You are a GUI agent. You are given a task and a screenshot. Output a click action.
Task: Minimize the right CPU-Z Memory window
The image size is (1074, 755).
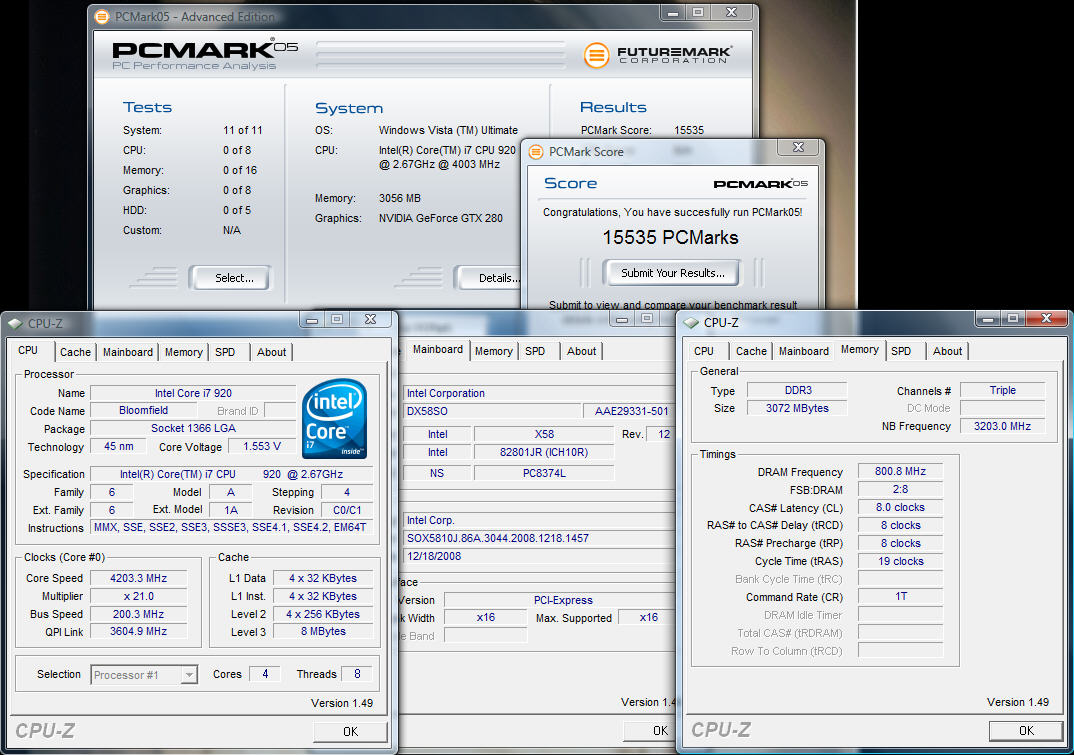pos(987,319)
